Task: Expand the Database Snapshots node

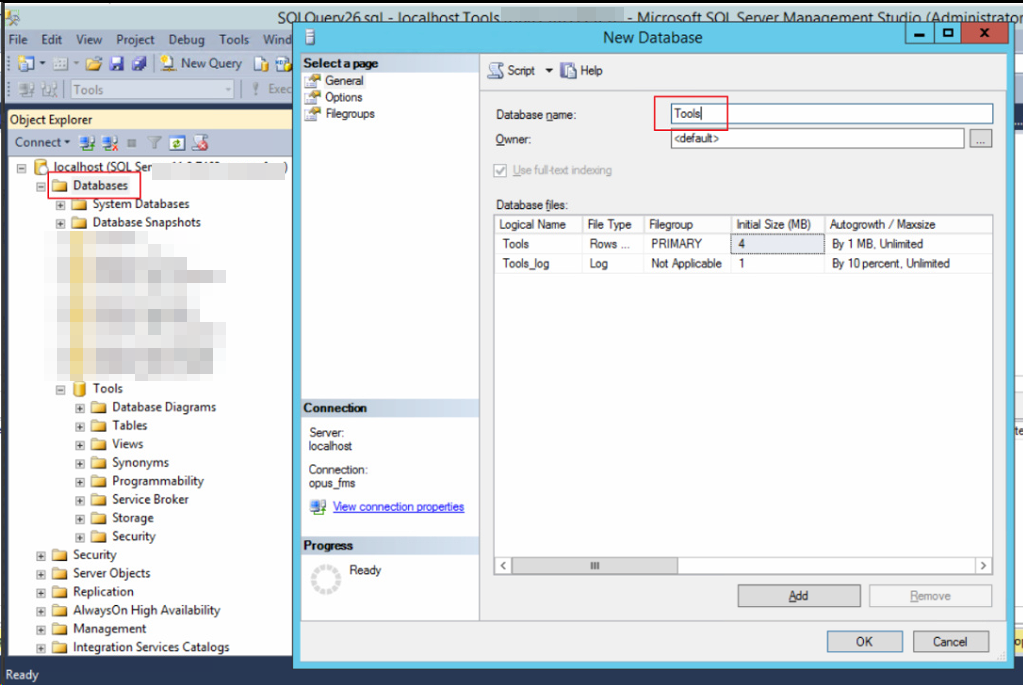Action: 61,223
